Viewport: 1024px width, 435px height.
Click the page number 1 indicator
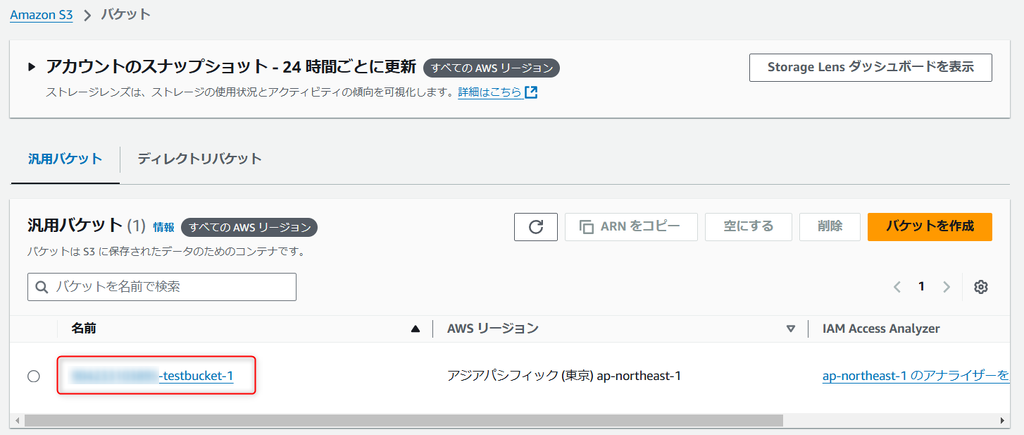point(921,287)
